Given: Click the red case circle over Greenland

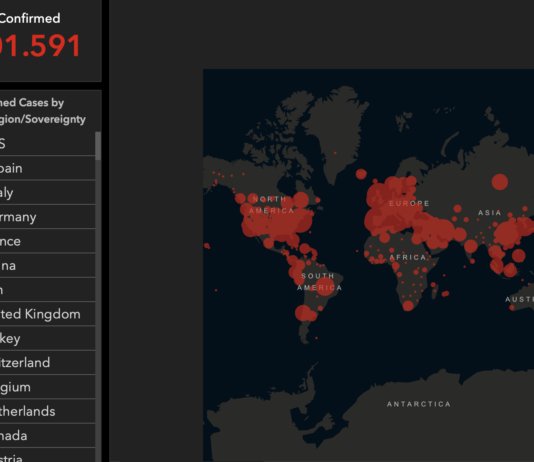Looking at the screenshot, I should (335, 153).
